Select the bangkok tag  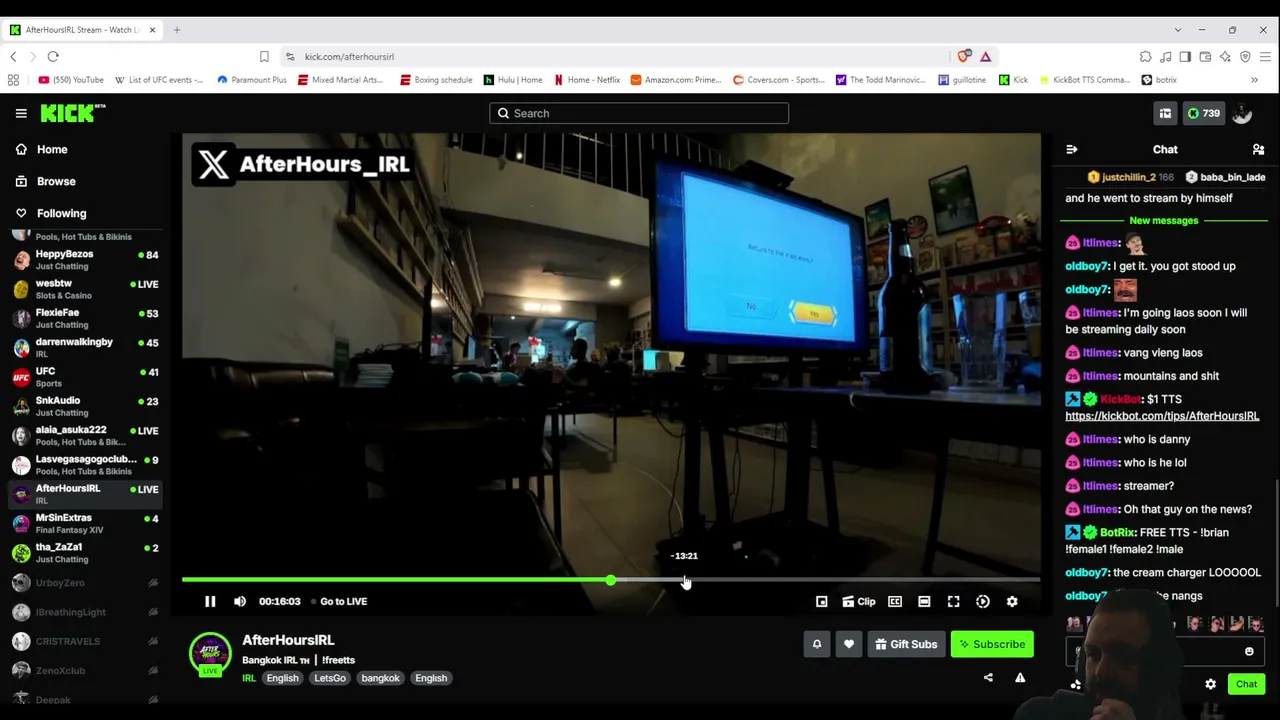point(380,678)
